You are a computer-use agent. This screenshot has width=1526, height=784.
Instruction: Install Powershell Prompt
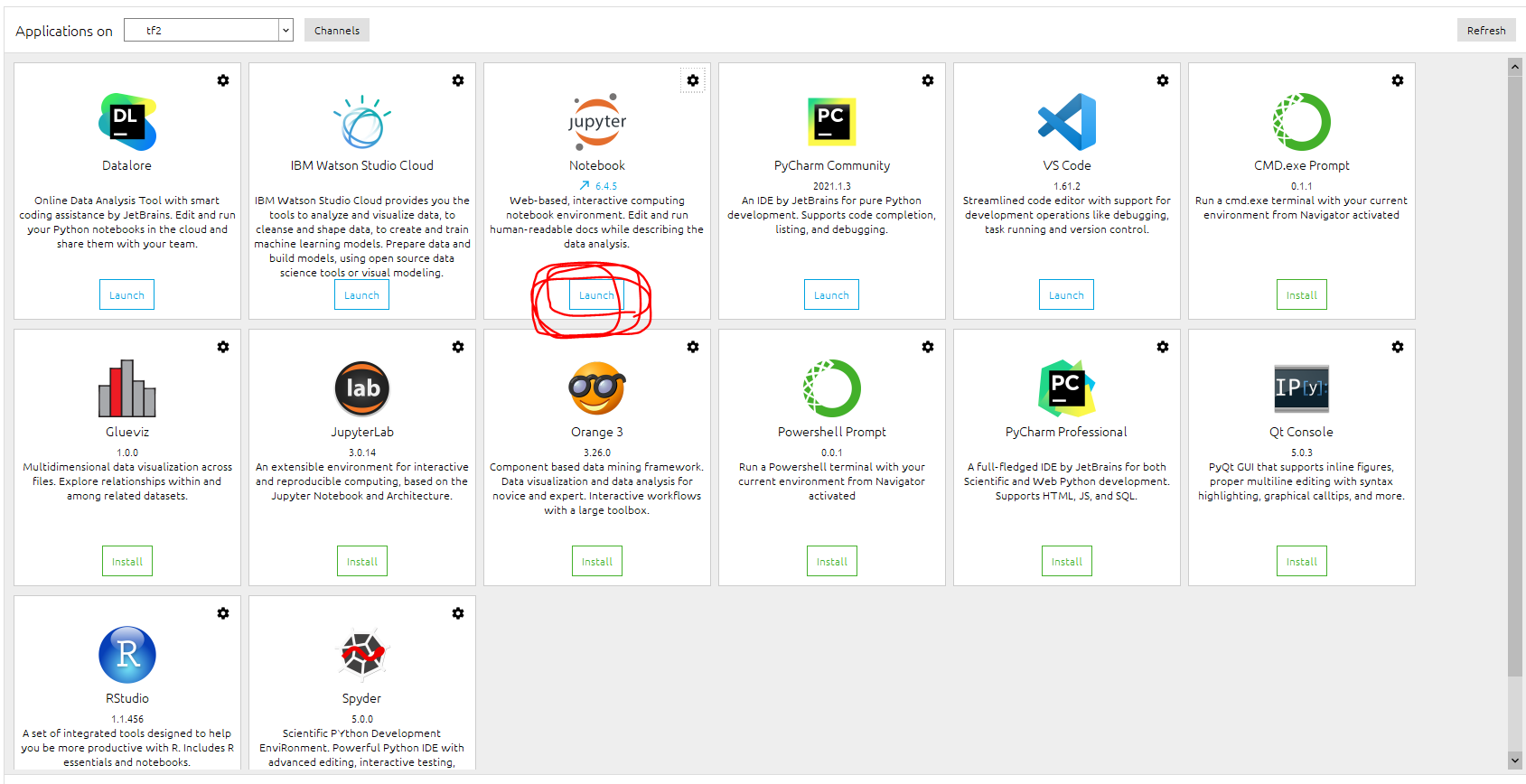832,561
